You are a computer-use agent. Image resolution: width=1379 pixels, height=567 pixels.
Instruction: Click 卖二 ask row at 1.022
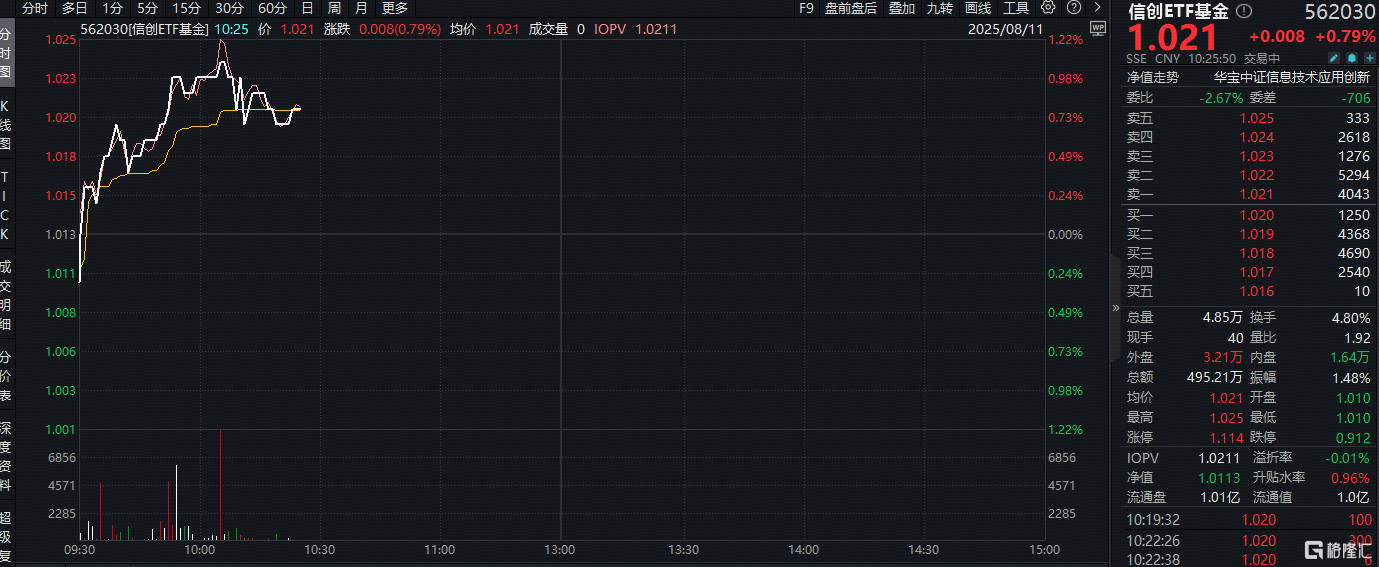[1248, 175]
